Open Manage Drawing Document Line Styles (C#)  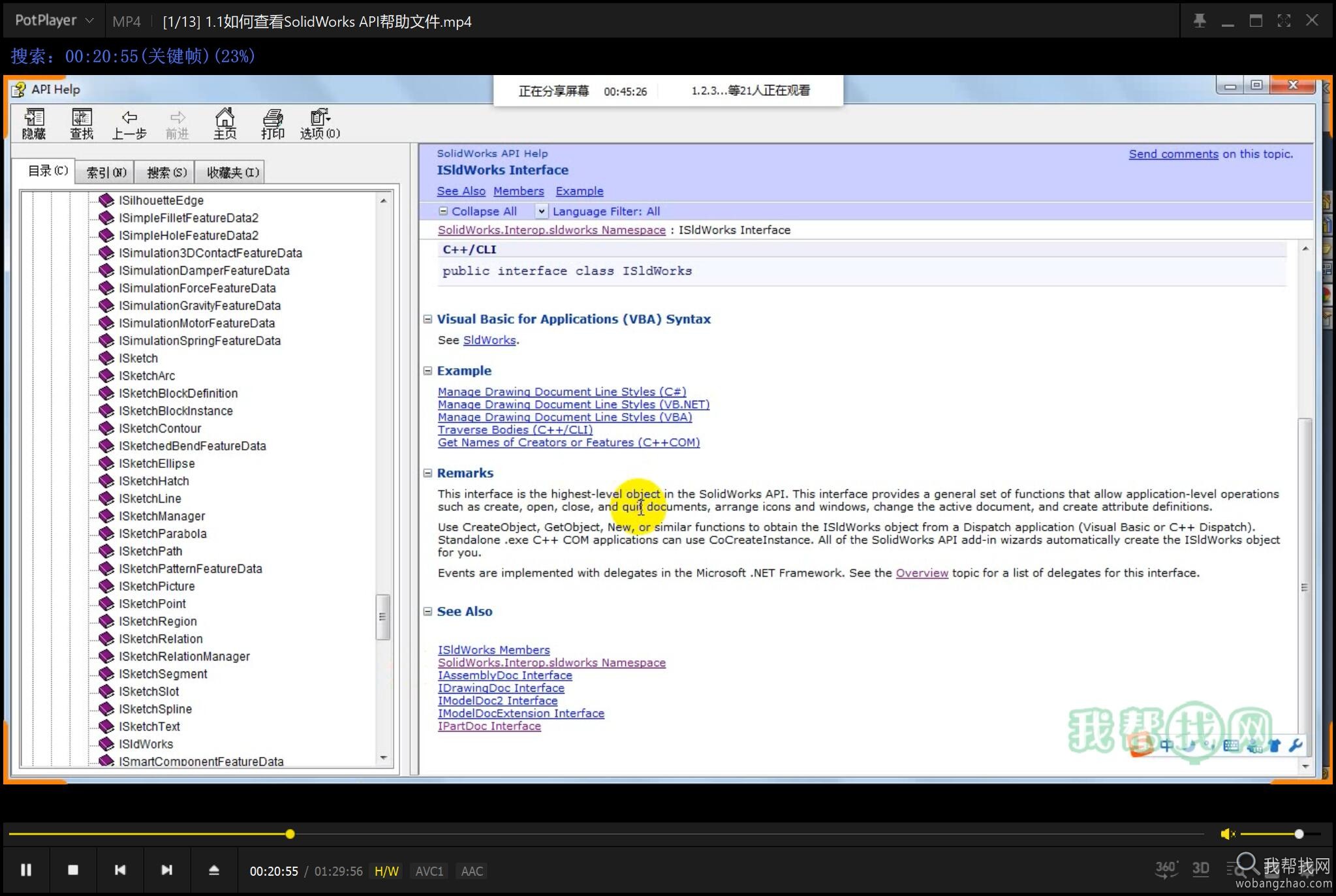(562, 392)
